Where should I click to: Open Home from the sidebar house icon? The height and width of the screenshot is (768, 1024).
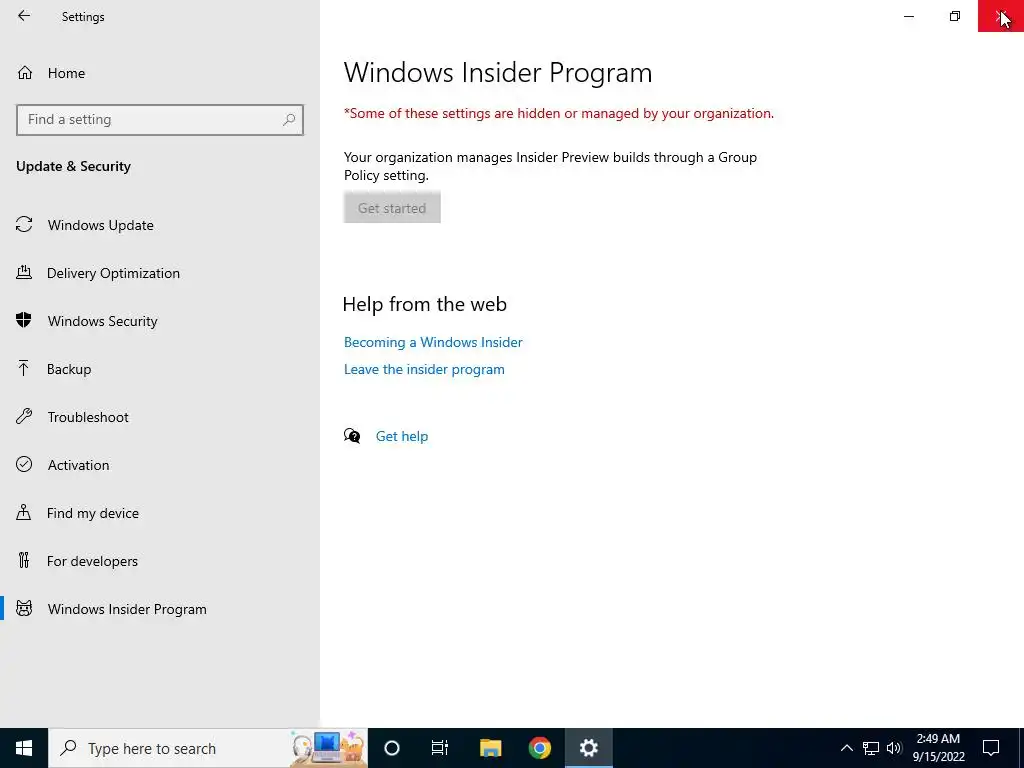25,72
